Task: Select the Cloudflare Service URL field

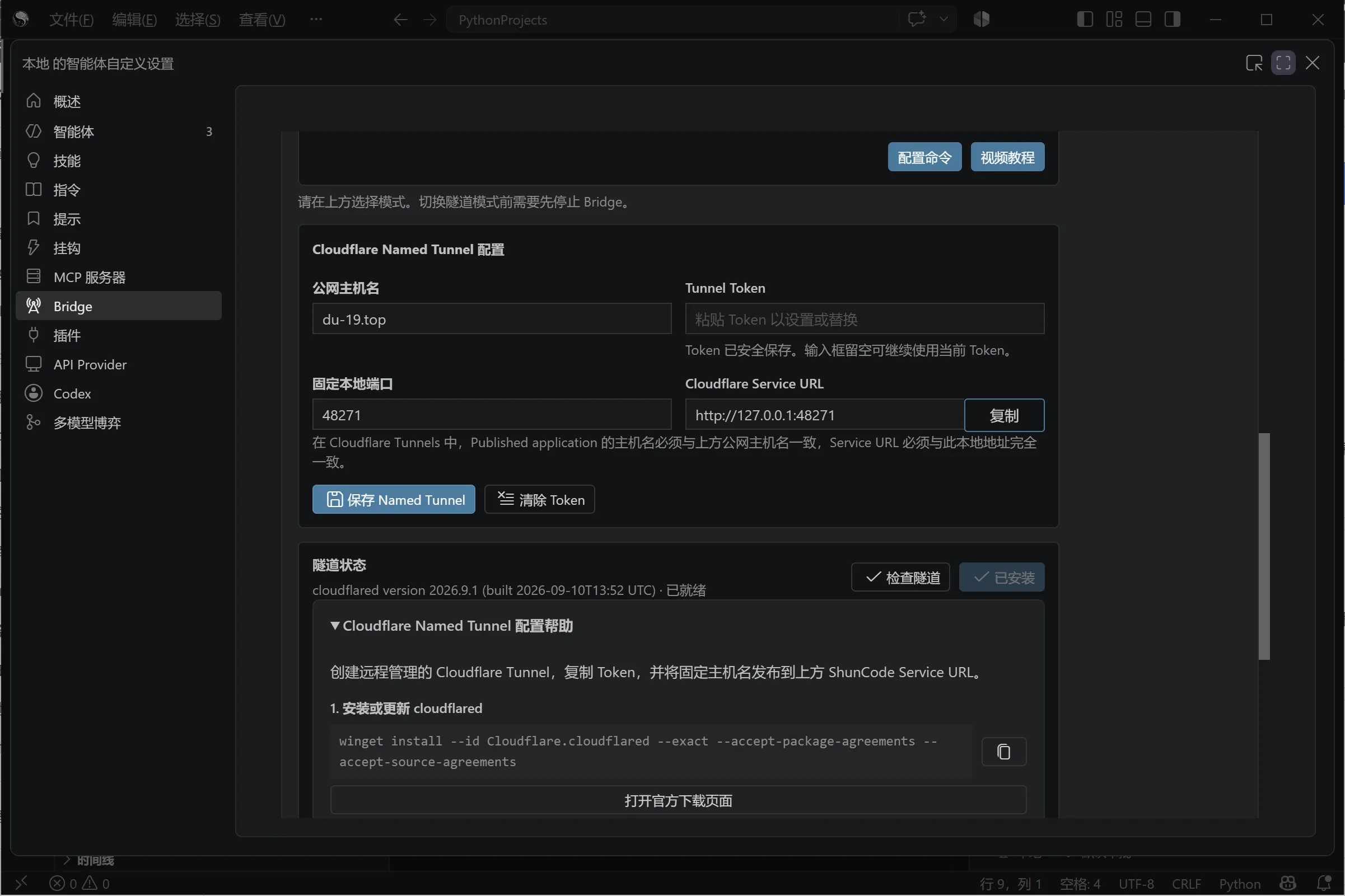Action: 824,415
